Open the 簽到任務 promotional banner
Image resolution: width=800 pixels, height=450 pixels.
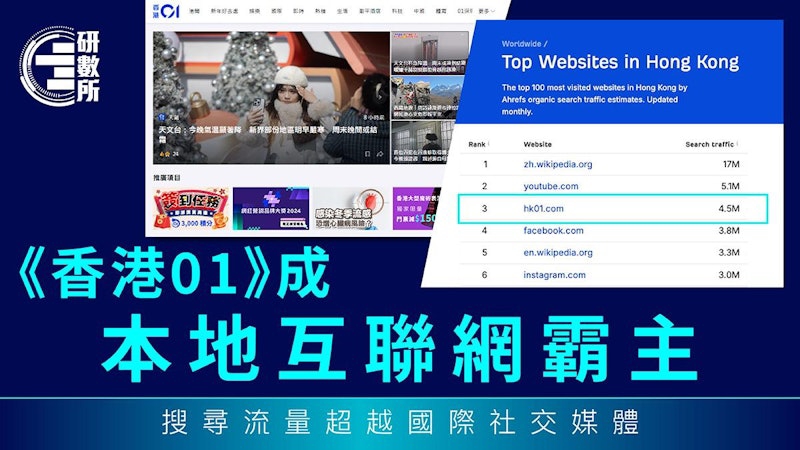(x=191, y=209)
